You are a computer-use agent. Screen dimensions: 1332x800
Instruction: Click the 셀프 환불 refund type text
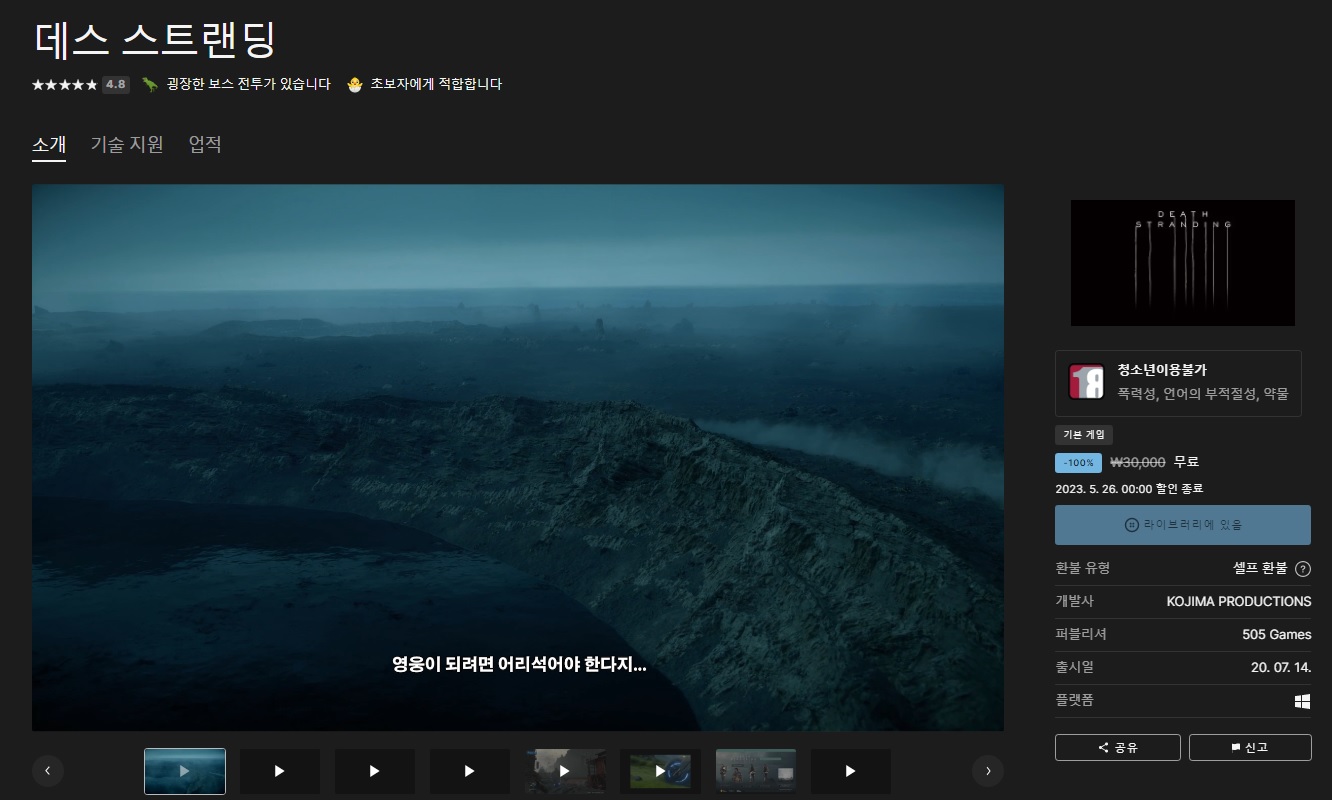coord(1260,569)
